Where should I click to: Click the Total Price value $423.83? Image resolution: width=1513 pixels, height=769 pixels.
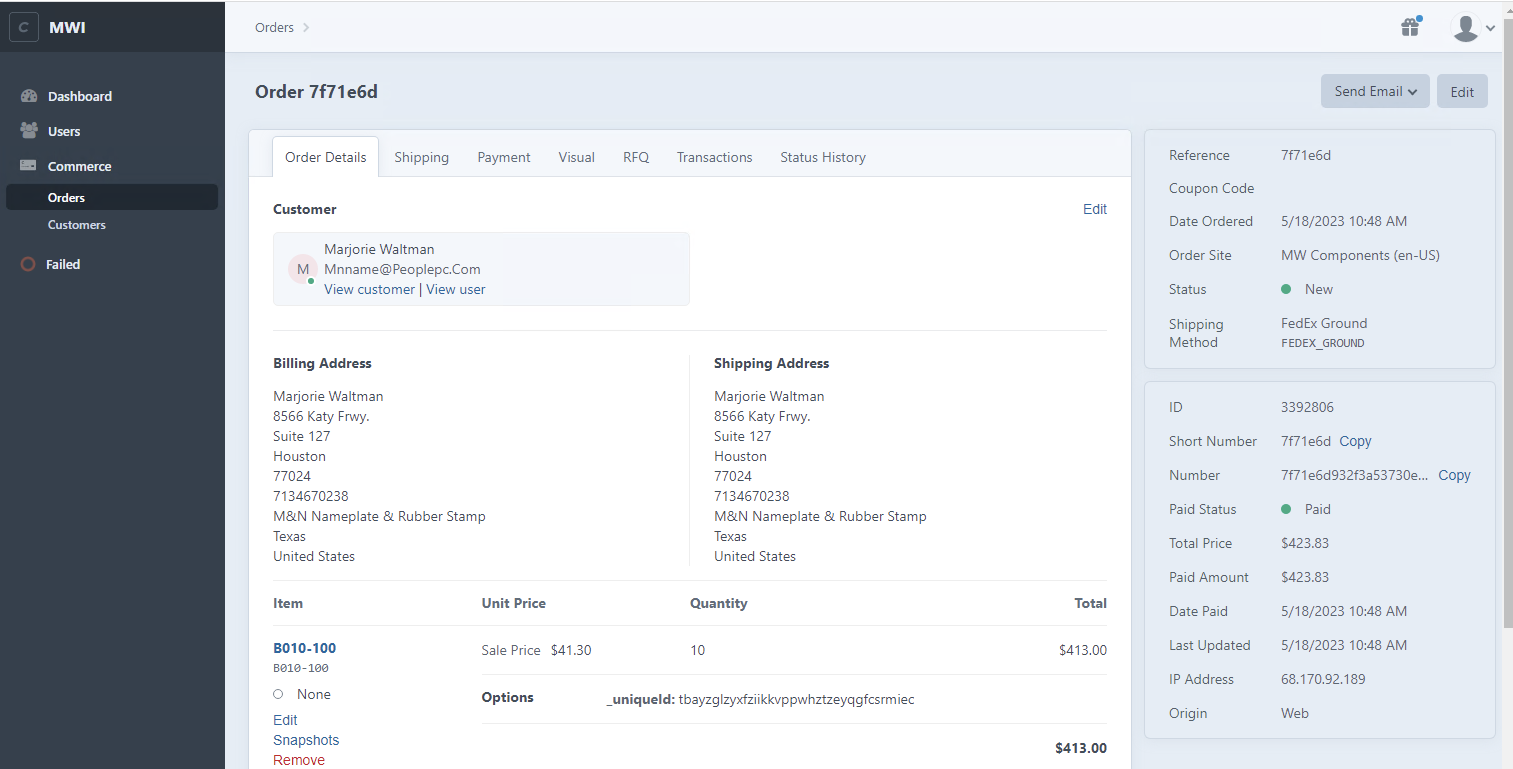(1305, 543)
